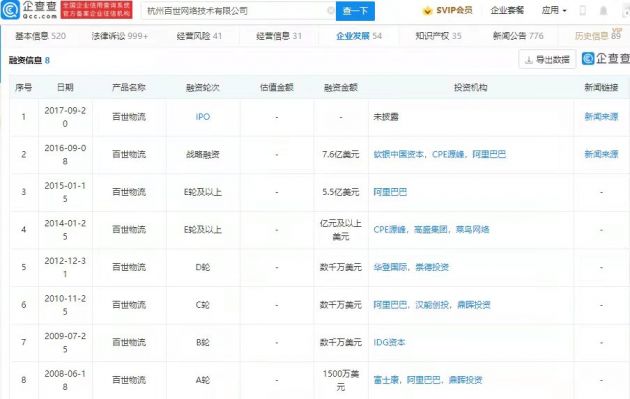The height and width of the screenshot is (399, 630).
Task: Open 新闻来源 link for the IPO row
Action: [x=601, y=117]
